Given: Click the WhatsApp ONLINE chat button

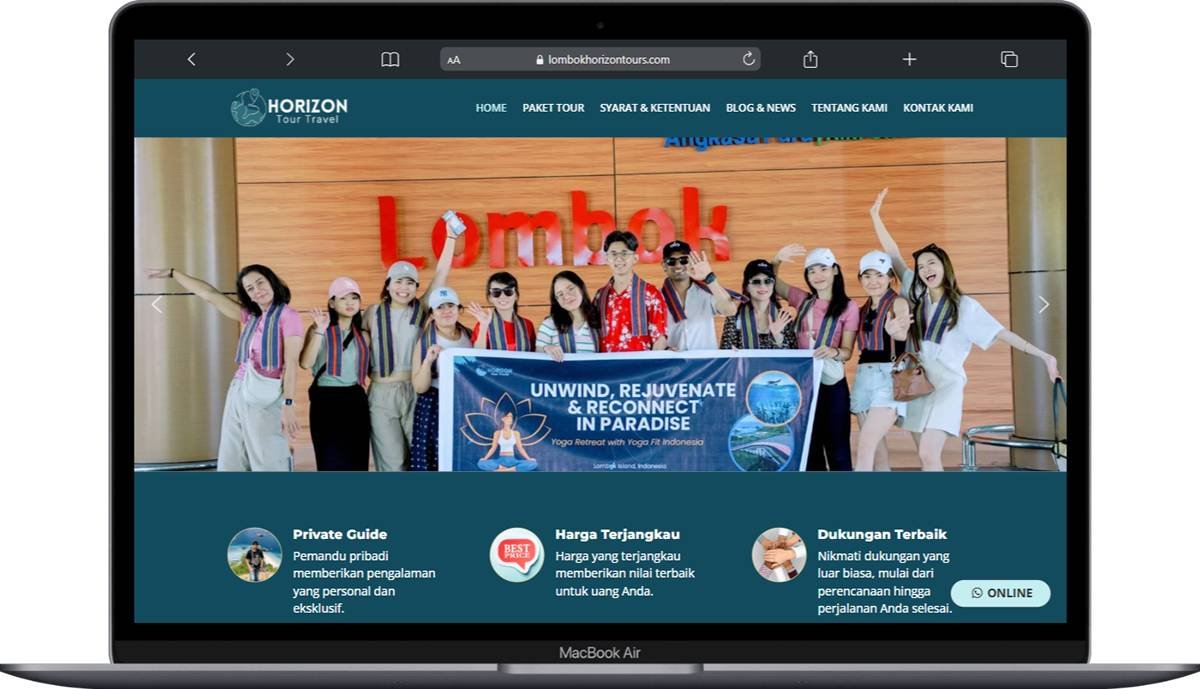Looking at the screenshot, I should (x=1000, y=593).
